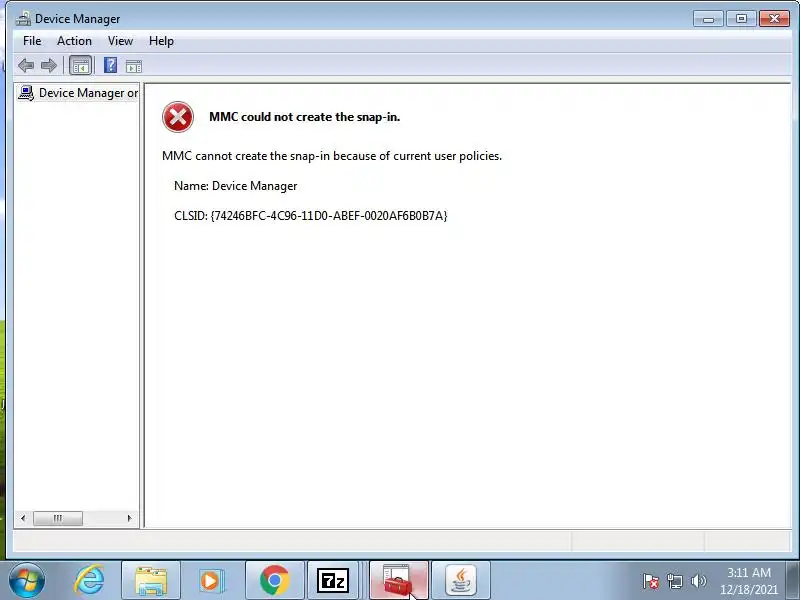Open the Action menu
Screen dimensions: 800x600
[74, 41]
